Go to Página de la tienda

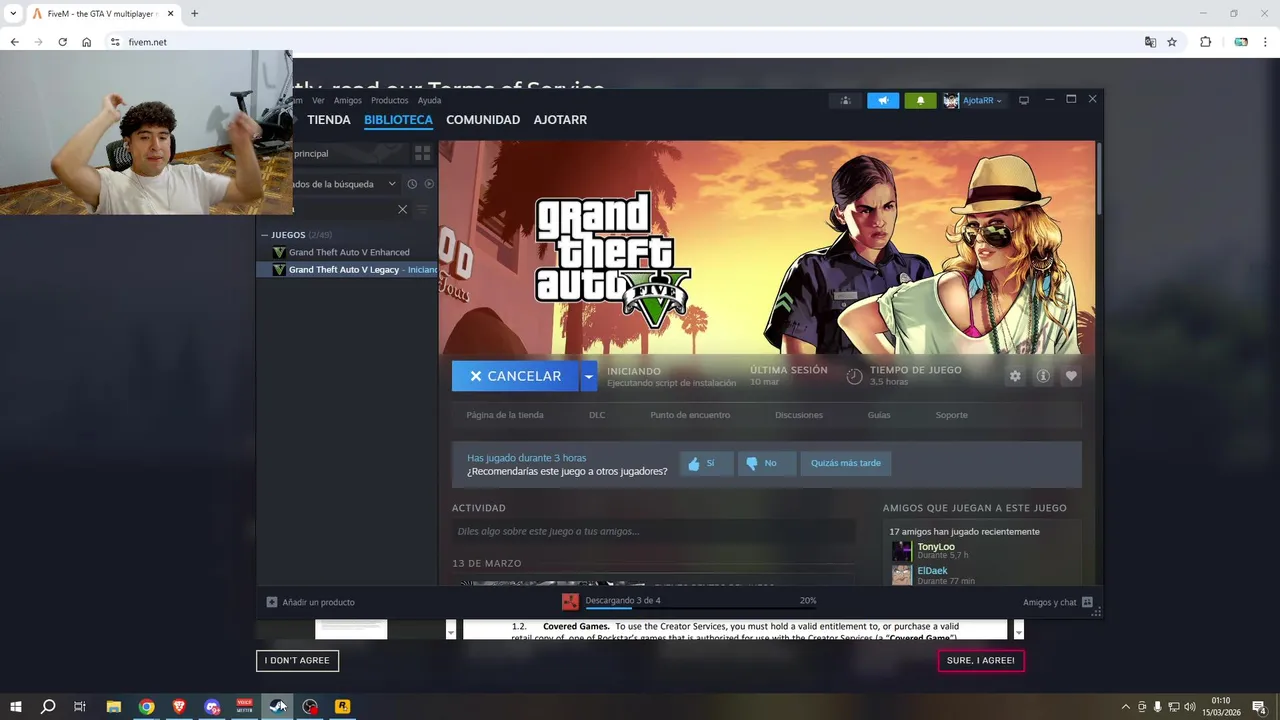pyautogui.click(x=505, y=415)
